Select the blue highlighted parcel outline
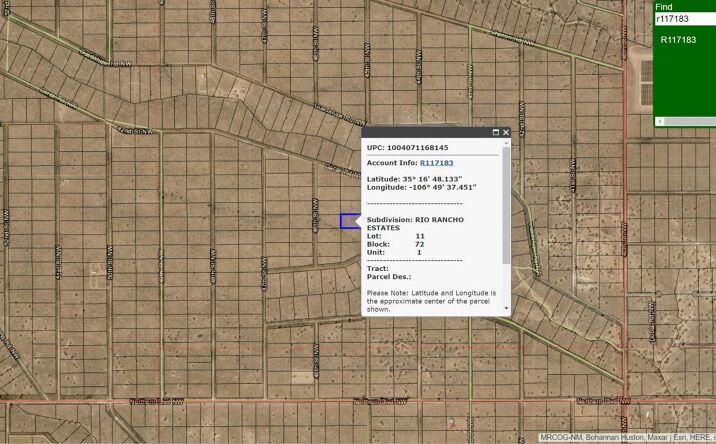The image size is (716, 444). click(350, 221)
